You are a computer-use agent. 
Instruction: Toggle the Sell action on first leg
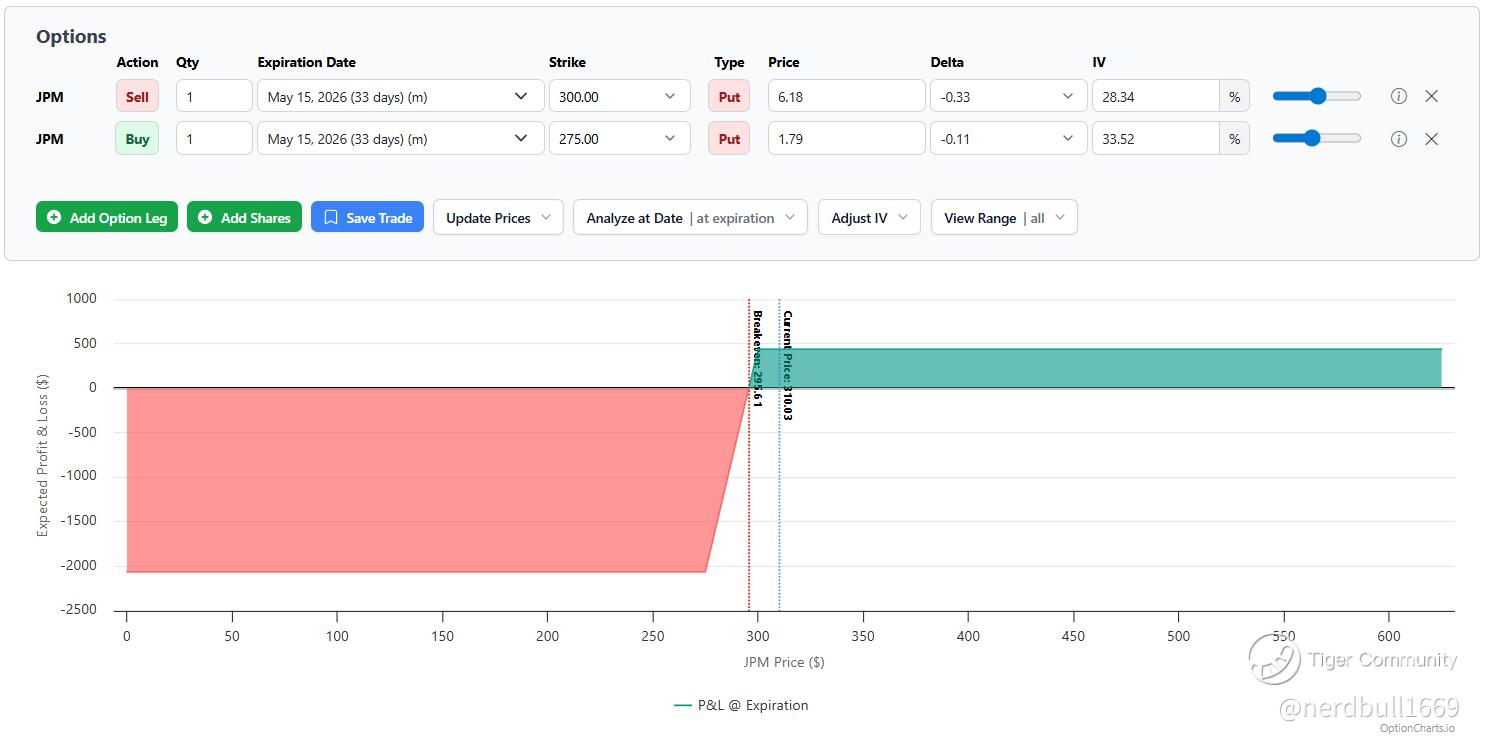point(137,97)
